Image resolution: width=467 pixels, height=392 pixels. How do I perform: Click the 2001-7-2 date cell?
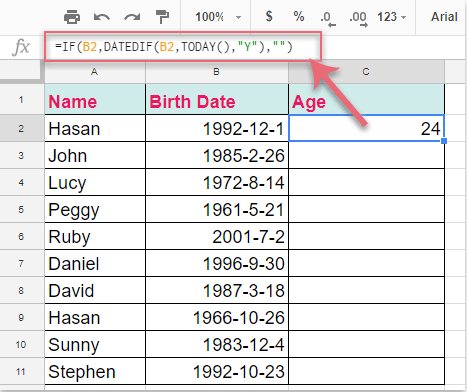pyautogui.click(x=217, y=236)
